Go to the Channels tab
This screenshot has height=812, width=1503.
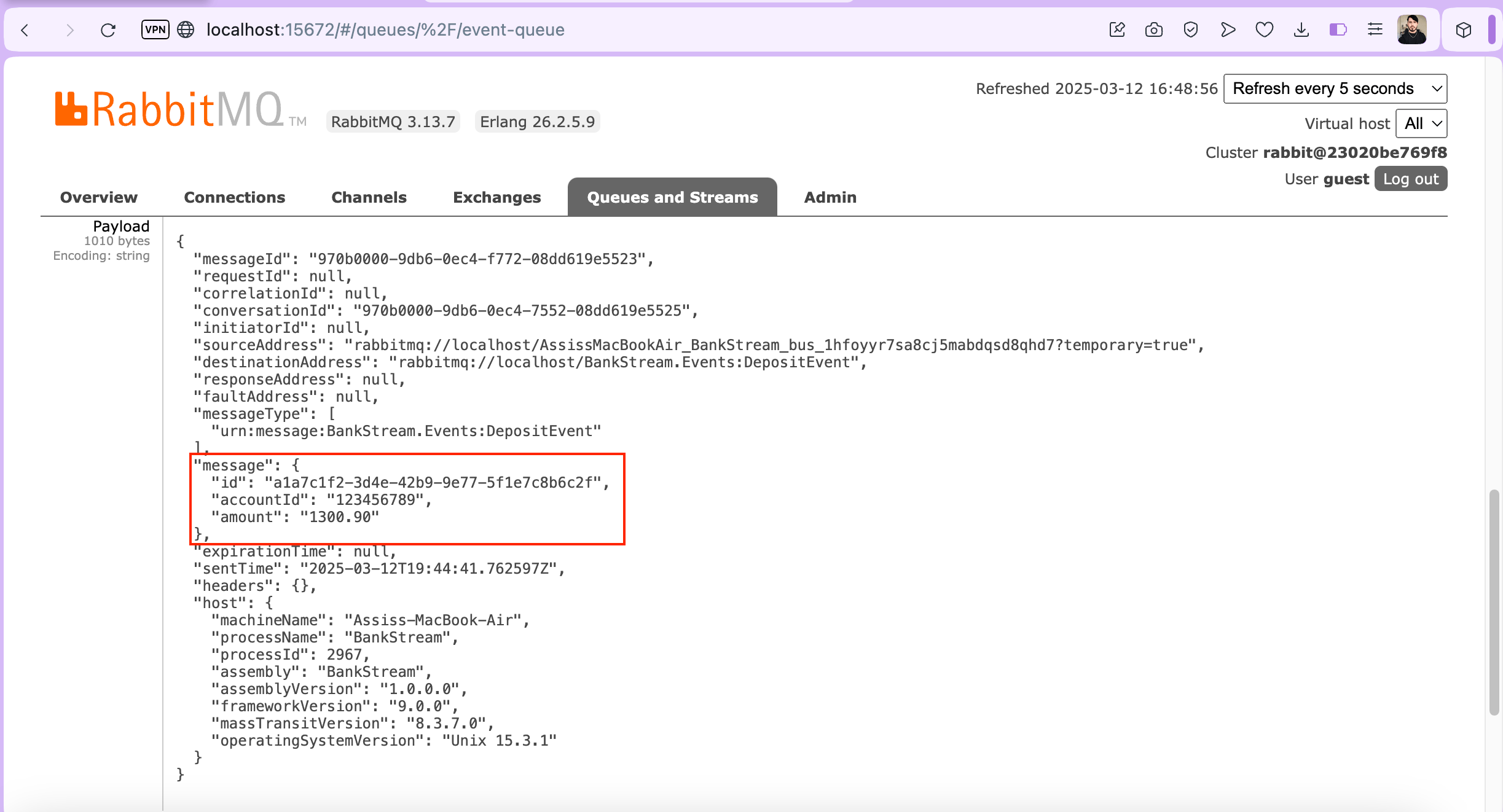point(369,197)
